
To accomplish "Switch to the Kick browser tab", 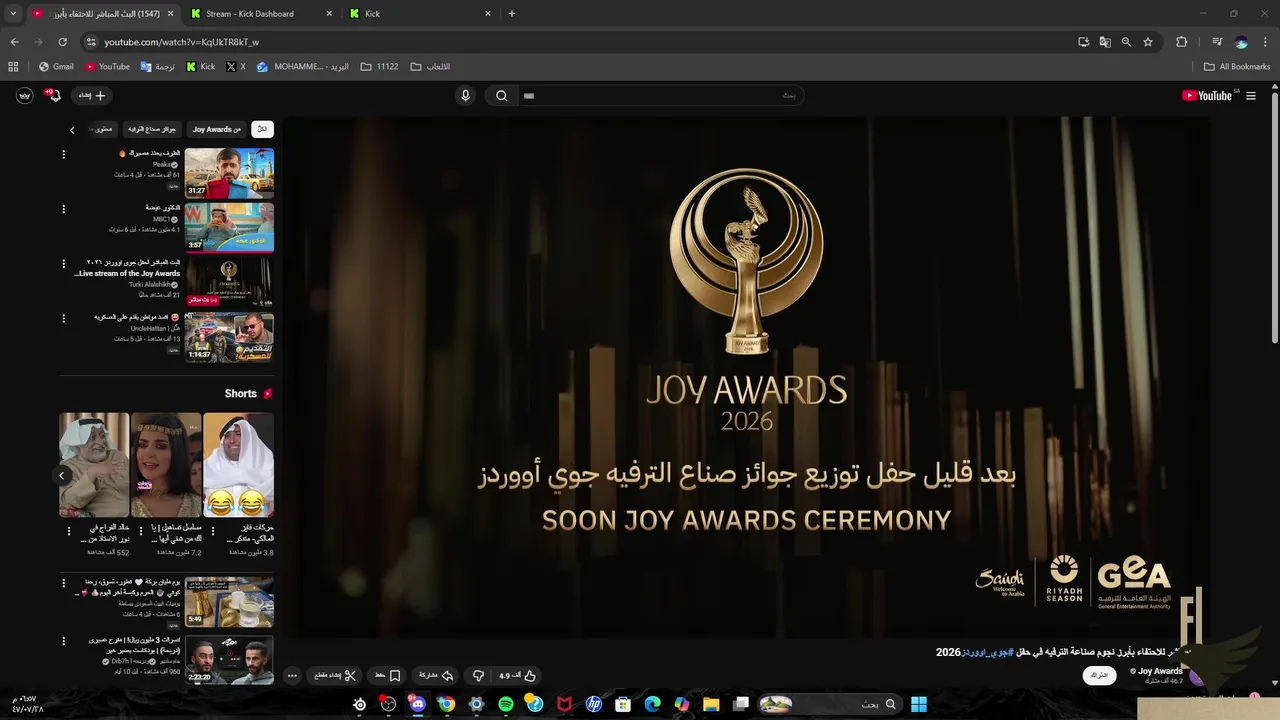I will pyautogui.click(x=418, y=14).
